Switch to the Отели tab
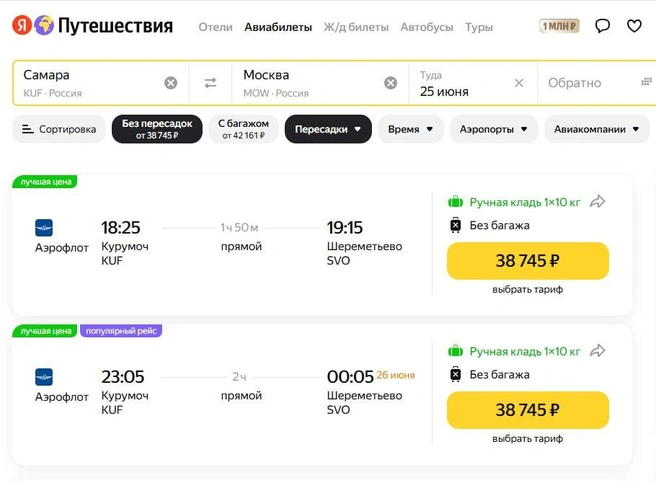656x483 pixels. click(x=215, y=27)
